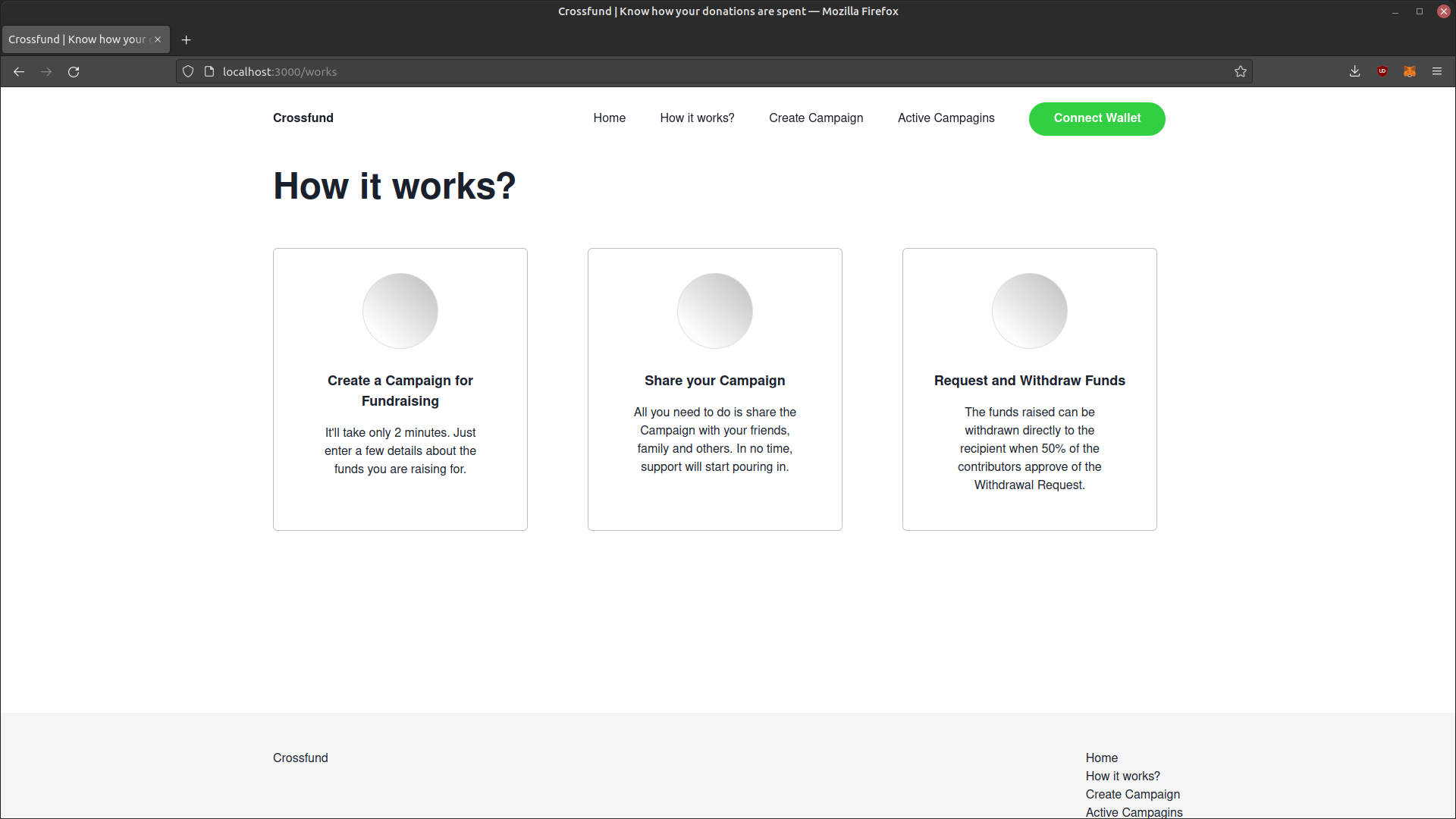Click the Active Campagins footer link

(x=1134, y=812)
